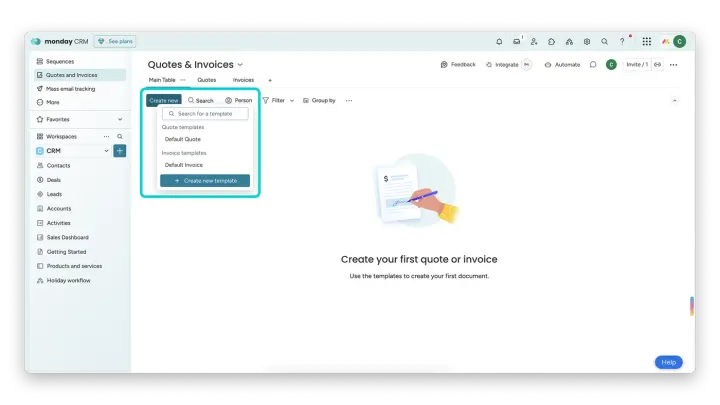Switch to the Main Table tab
The image size is (720, 405).
point(162,80)
